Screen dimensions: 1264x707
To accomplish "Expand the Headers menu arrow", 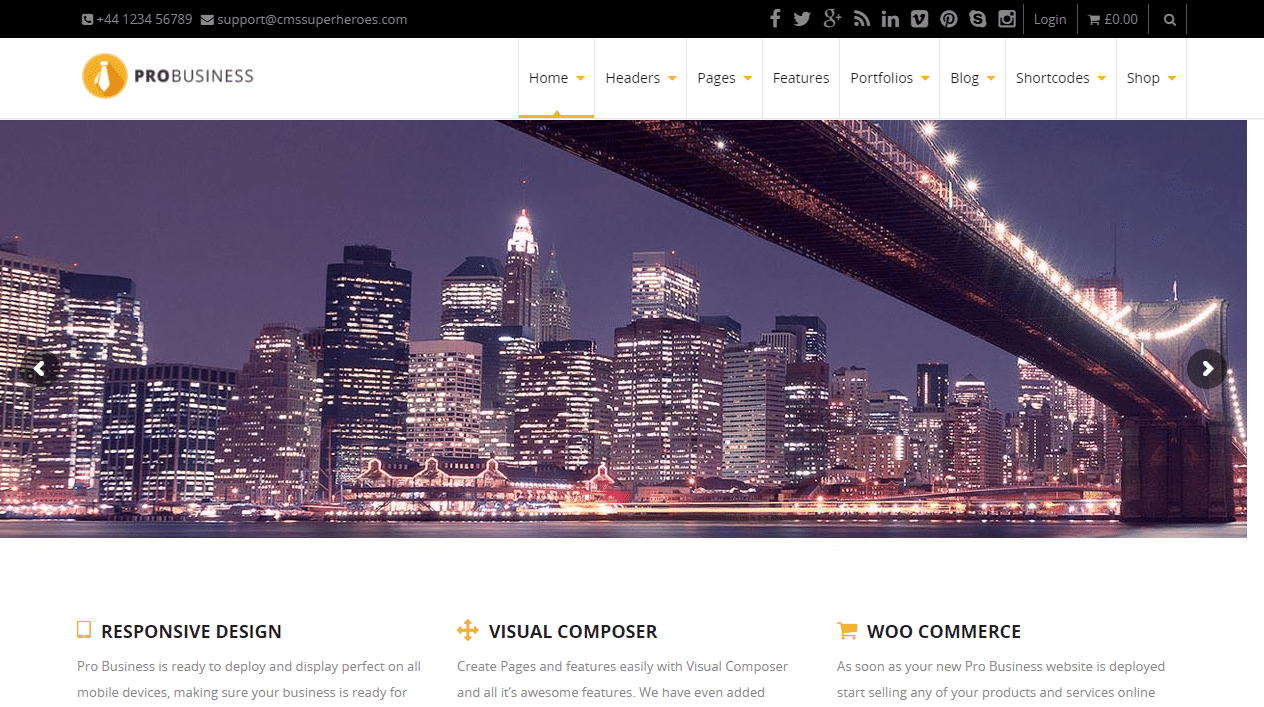I will point(672,78).
